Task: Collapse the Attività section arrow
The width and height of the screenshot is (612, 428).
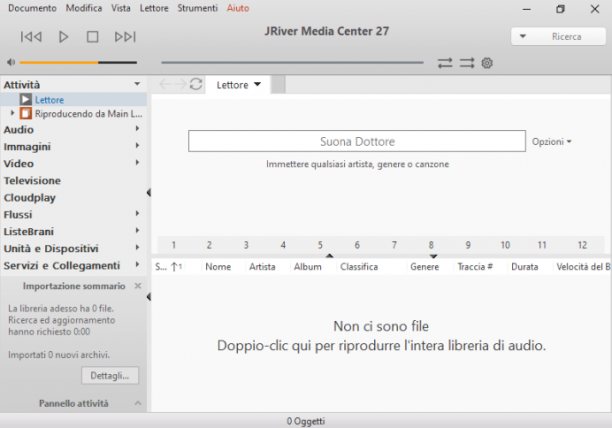Action: pos(137,84)
